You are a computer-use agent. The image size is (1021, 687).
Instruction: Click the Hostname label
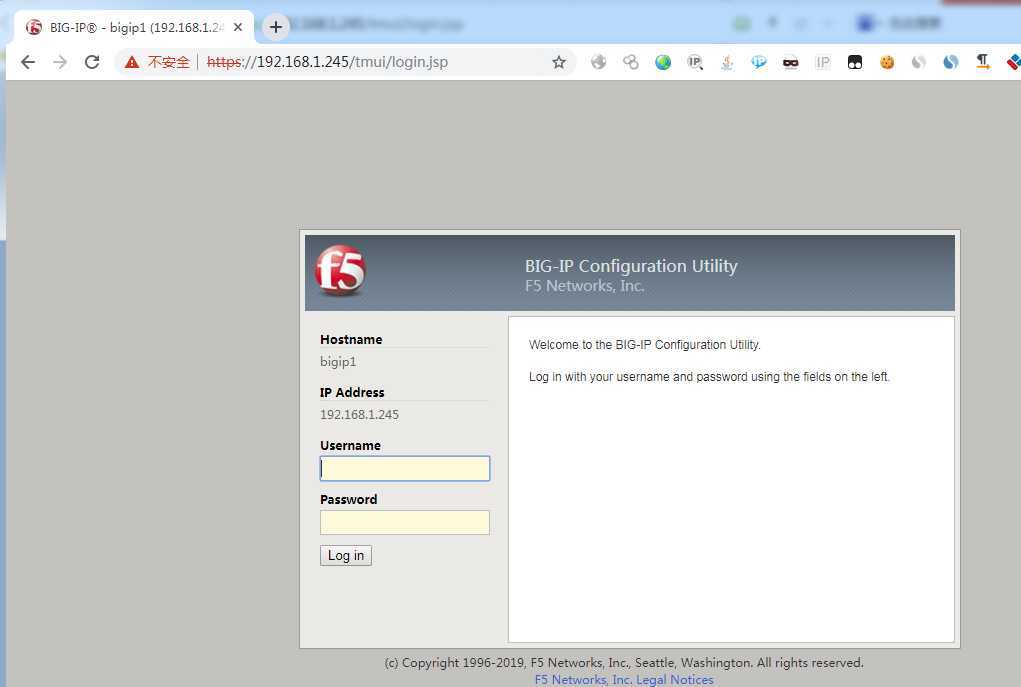(x=351, y=339)
